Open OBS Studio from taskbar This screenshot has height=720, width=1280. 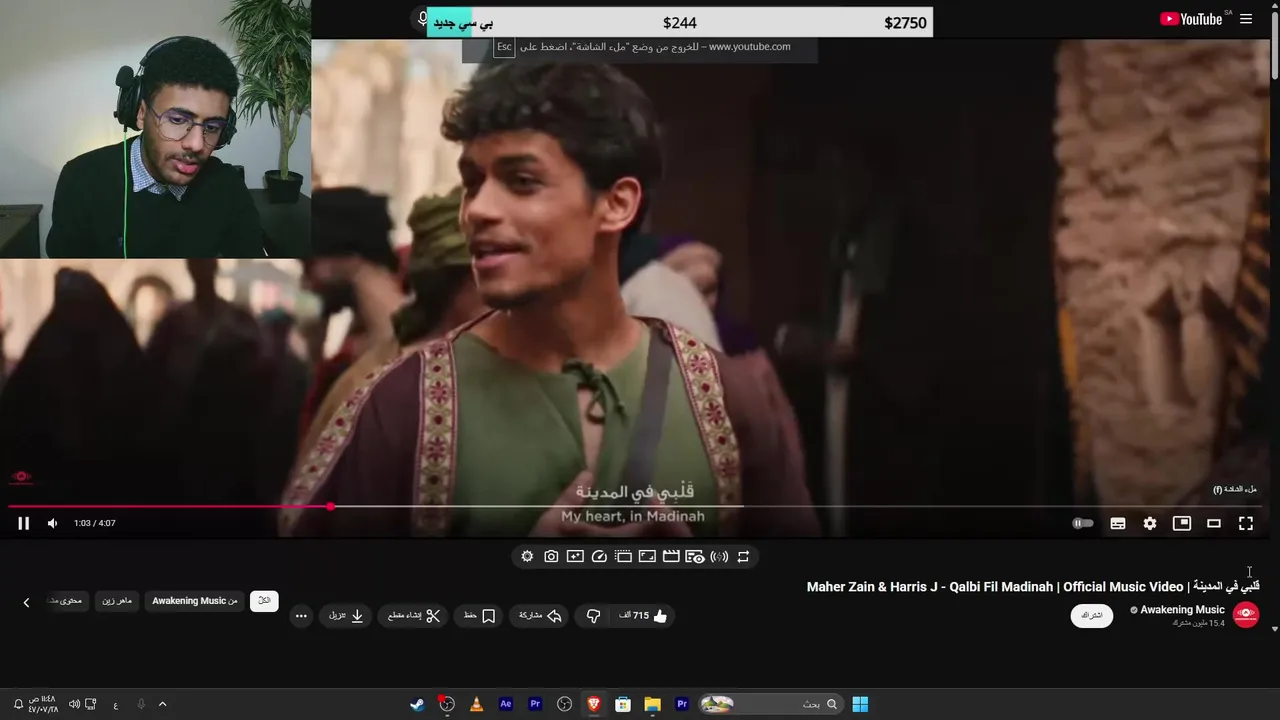point(564,704)
